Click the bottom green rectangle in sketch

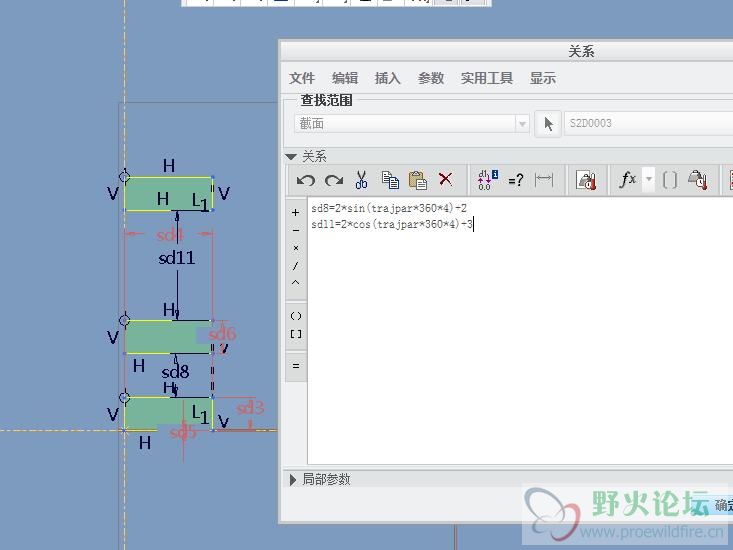click(168, 414)
